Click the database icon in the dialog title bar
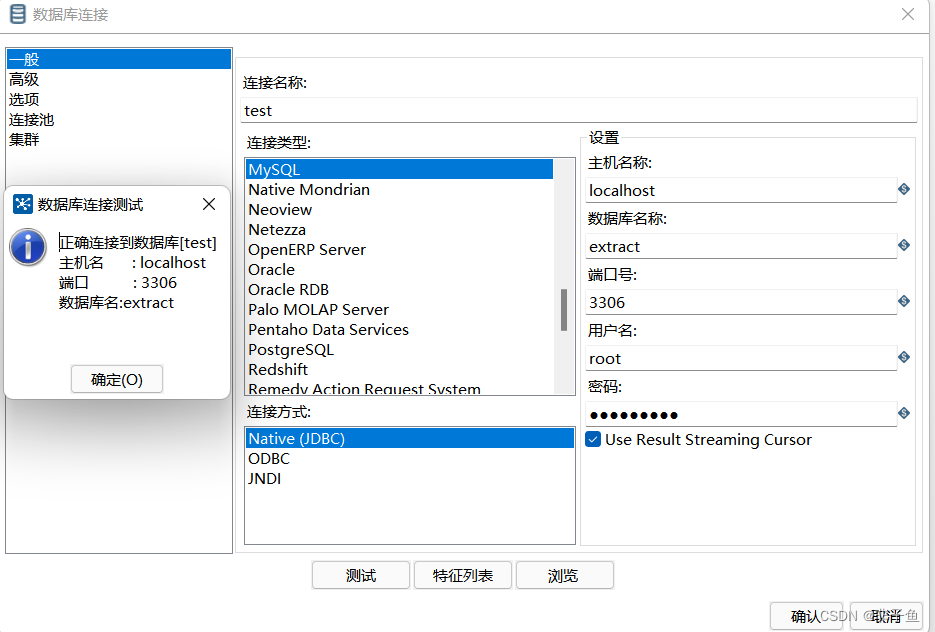 [x=16, y=14]
